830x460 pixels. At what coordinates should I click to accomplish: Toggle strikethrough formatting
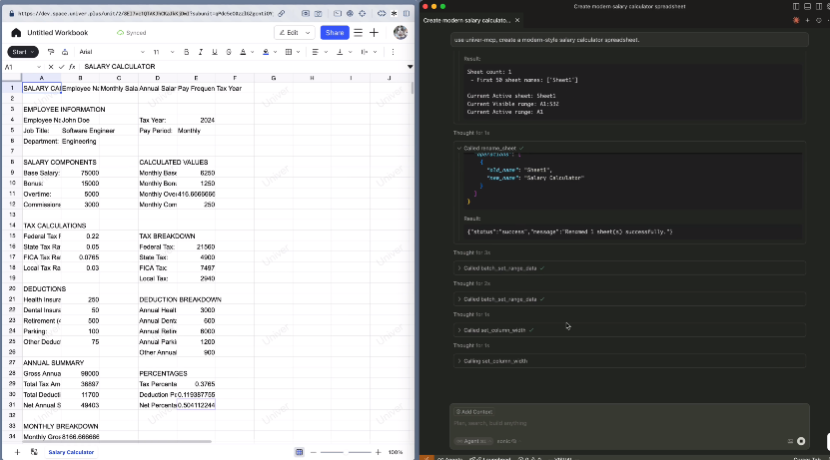(229, 52)
